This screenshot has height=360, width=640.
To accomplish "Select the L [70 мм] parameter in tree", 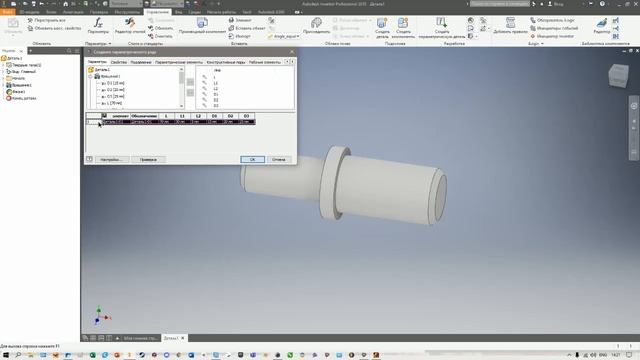I will point(111,103).
